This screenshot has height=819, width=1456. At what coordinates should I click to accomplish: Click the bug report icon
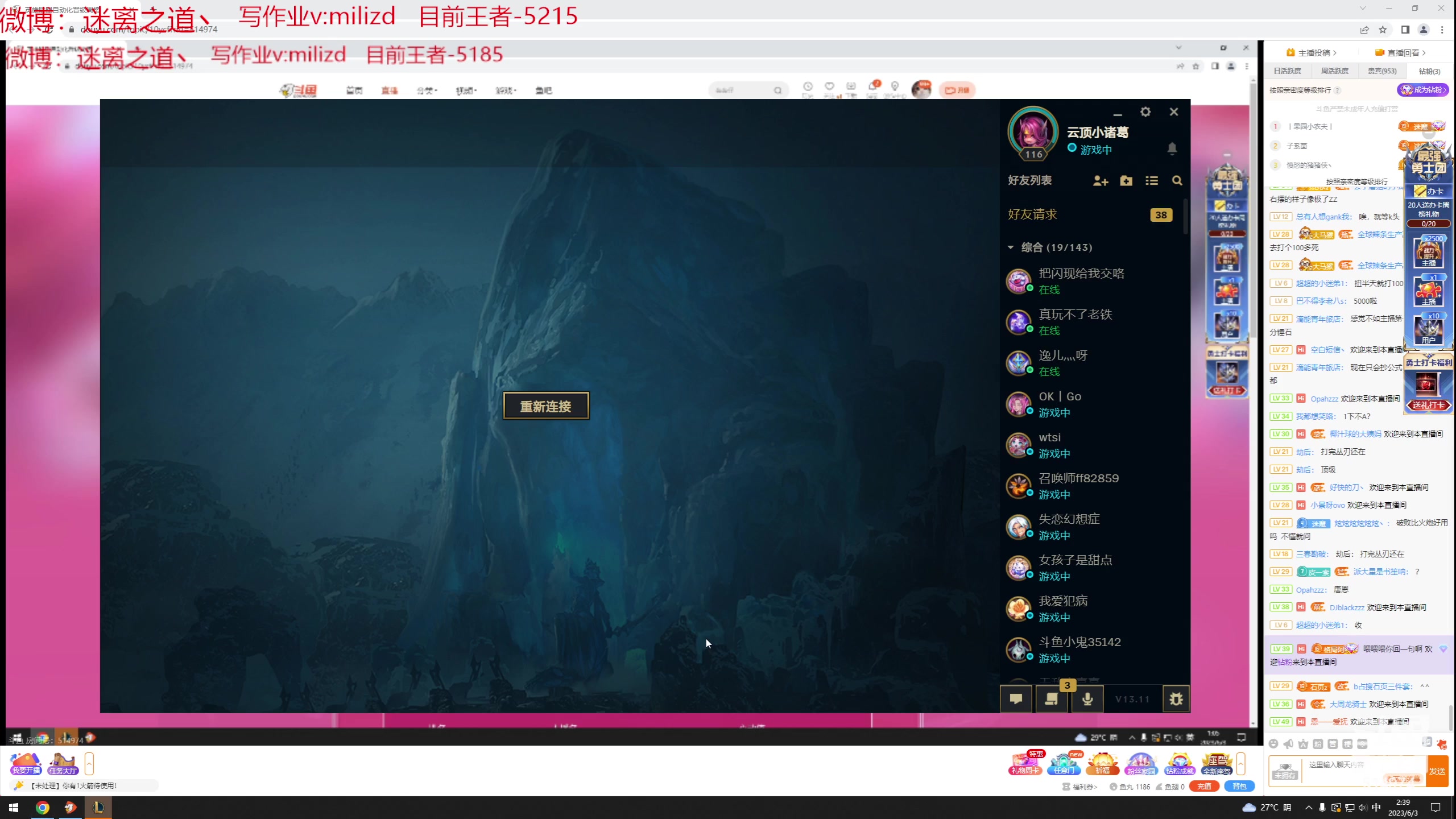point(1176,699)
